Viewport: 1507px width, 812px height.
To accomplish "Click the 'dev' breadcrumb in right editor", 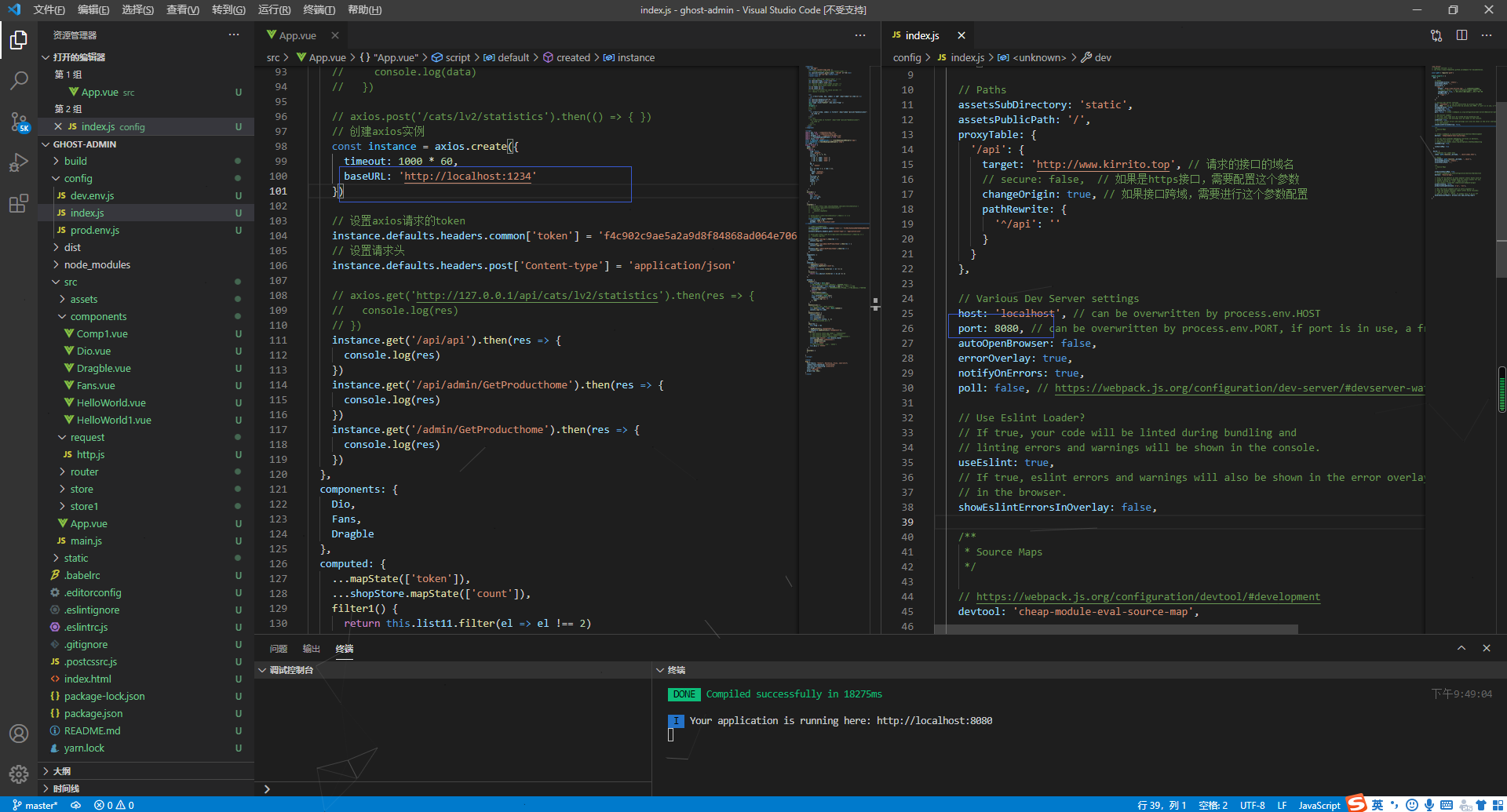I will click(x=1103, y=58).
